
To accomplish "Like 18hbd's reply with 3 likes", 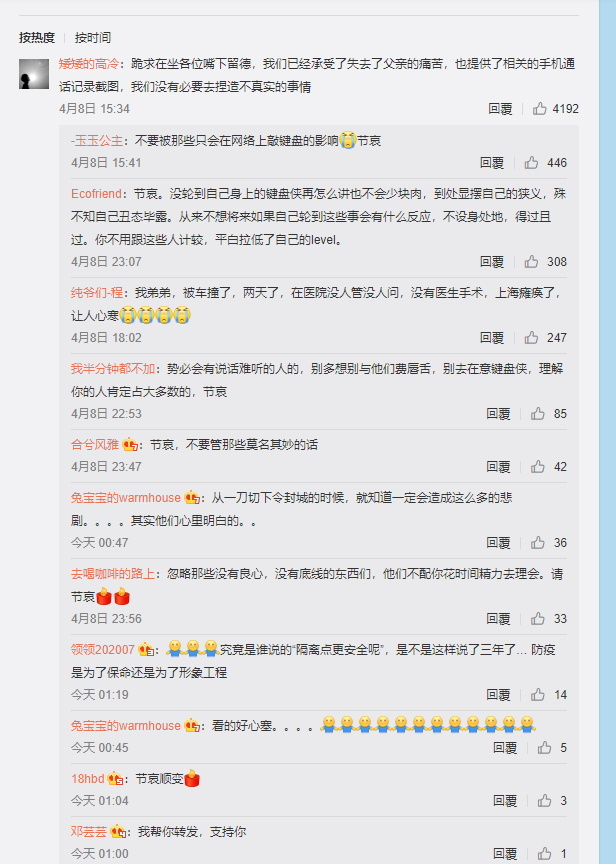I will pyautogui.click(x=544, y=800).
